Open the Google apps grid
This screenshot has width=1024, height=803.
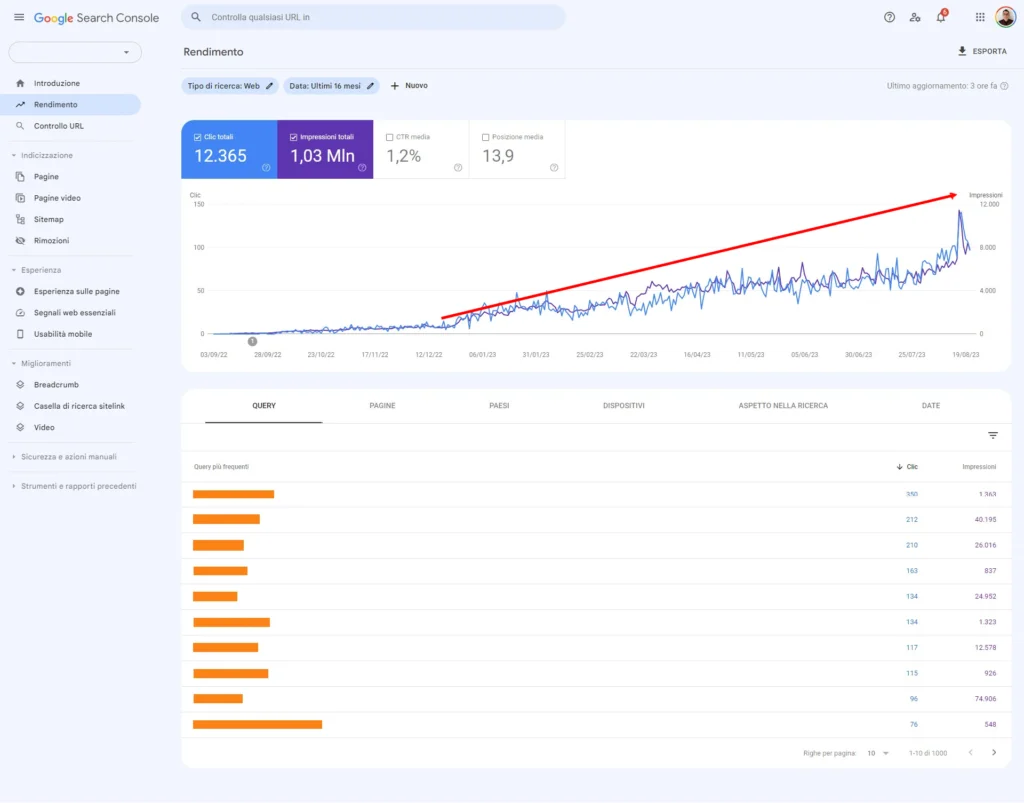click(978, 17)
